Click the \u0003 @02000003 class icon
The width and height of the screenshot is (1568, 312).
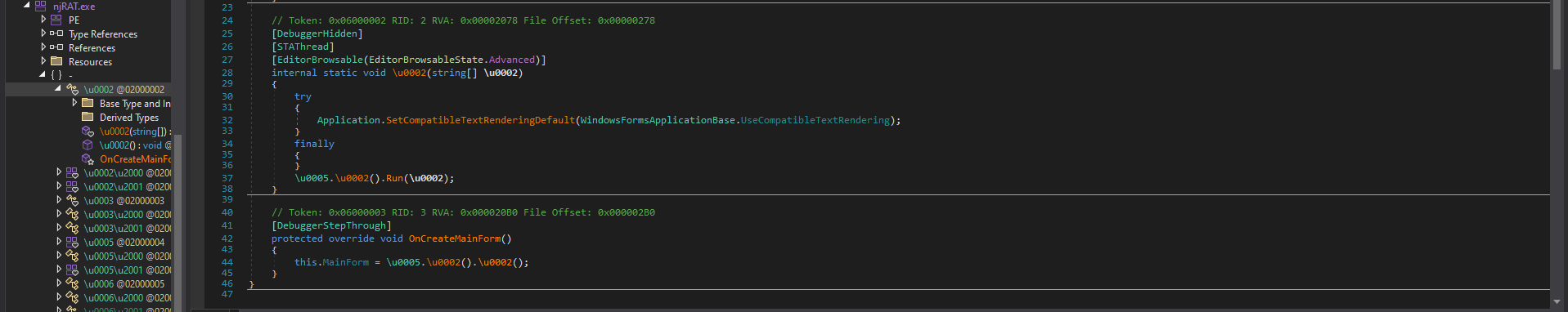pyautogui.click(x=72, y=200)
